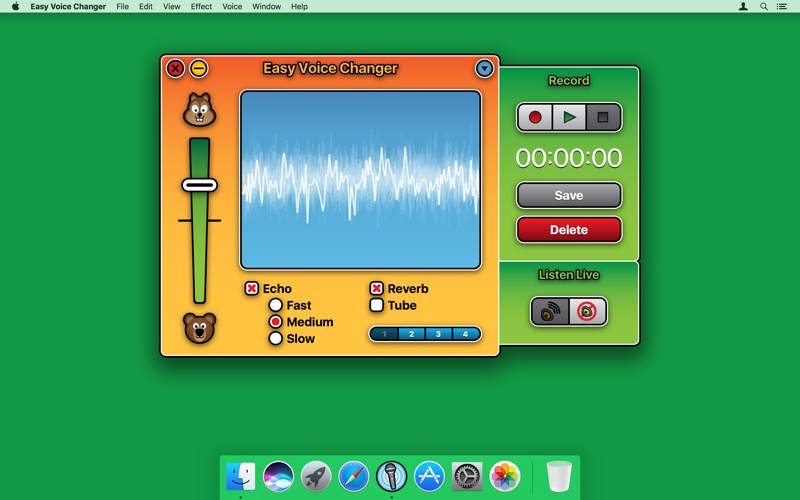Uncheck the Reverb checkbox
This screenshot has width=800, height=500.
point(377,288)
